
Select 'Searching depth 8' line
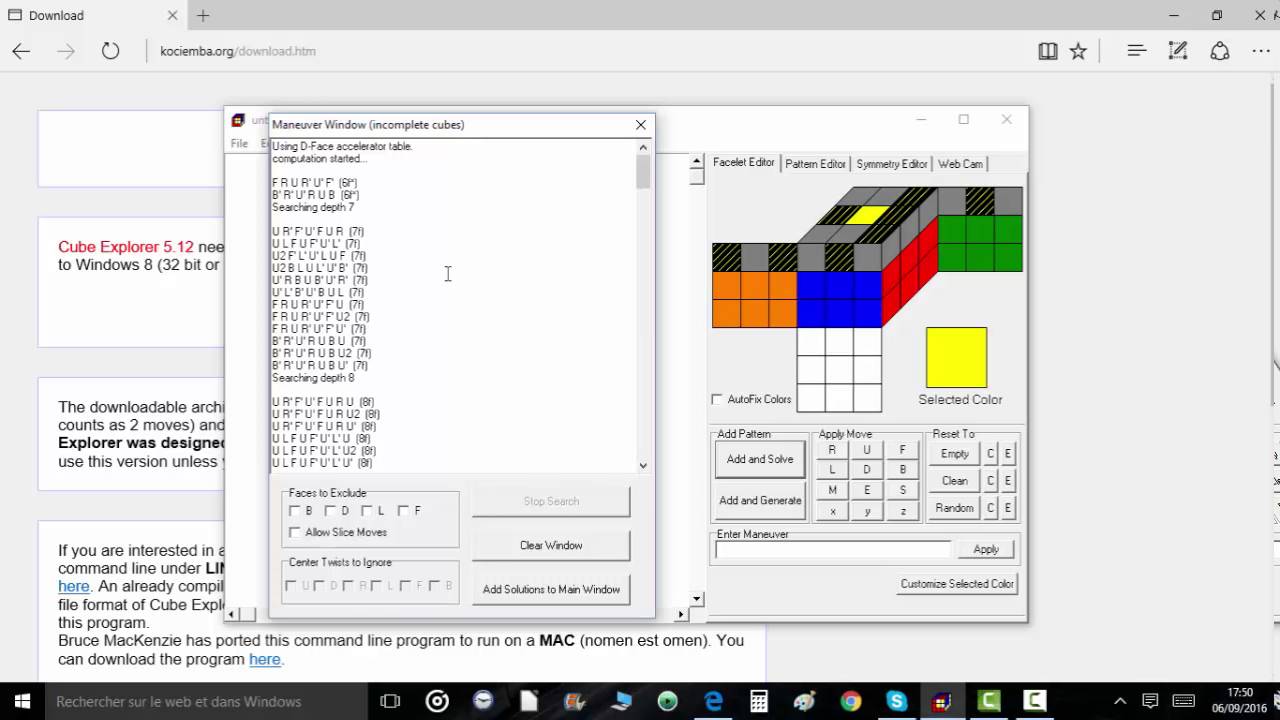tap(313, 378)
